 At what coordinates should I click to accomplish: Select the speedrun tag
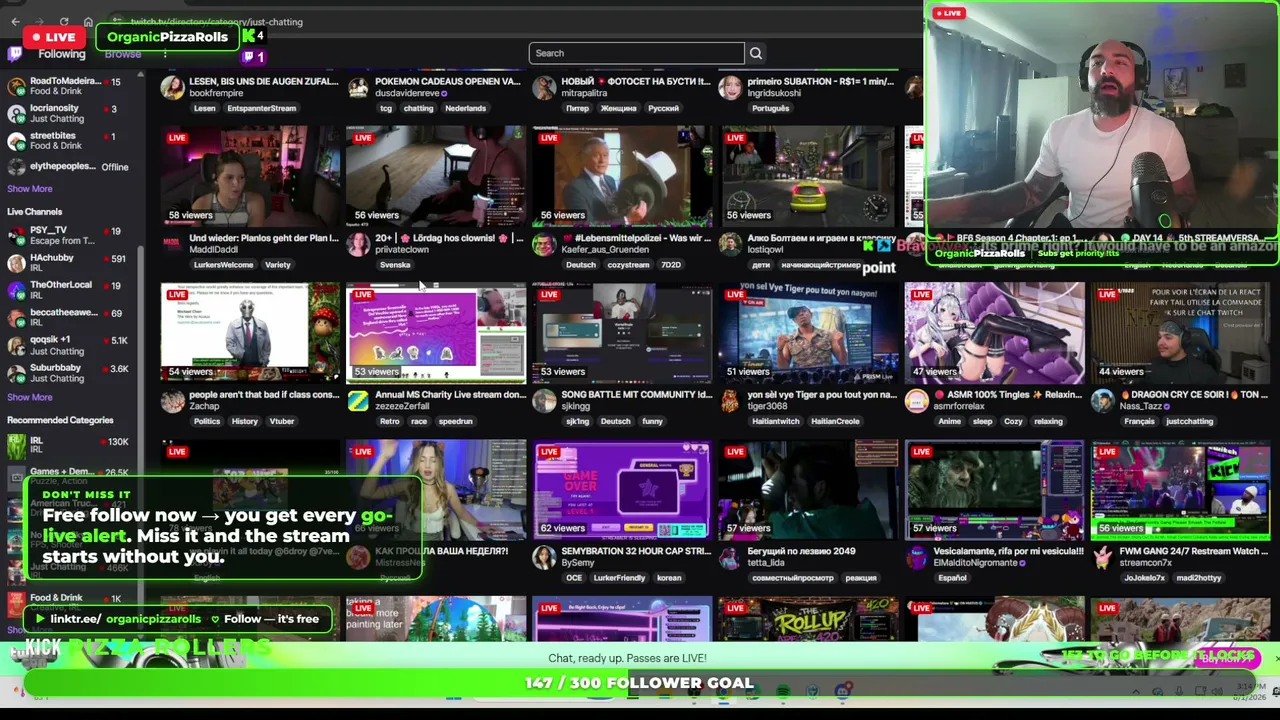coord(455,421)
